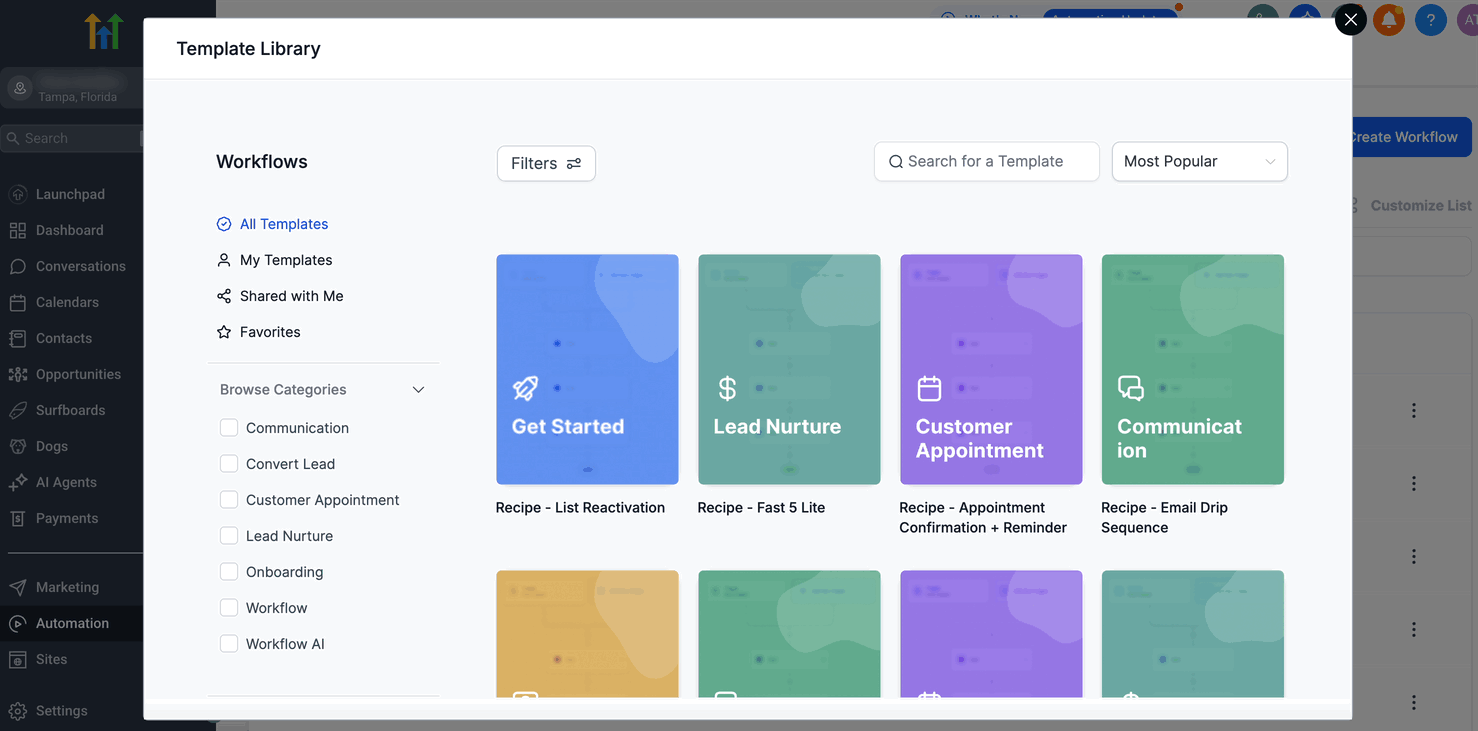This screenshot has width=1478, height=731.
Task: Open AI Agents via its sparkle icon
Action: click(x=17, y=482)
